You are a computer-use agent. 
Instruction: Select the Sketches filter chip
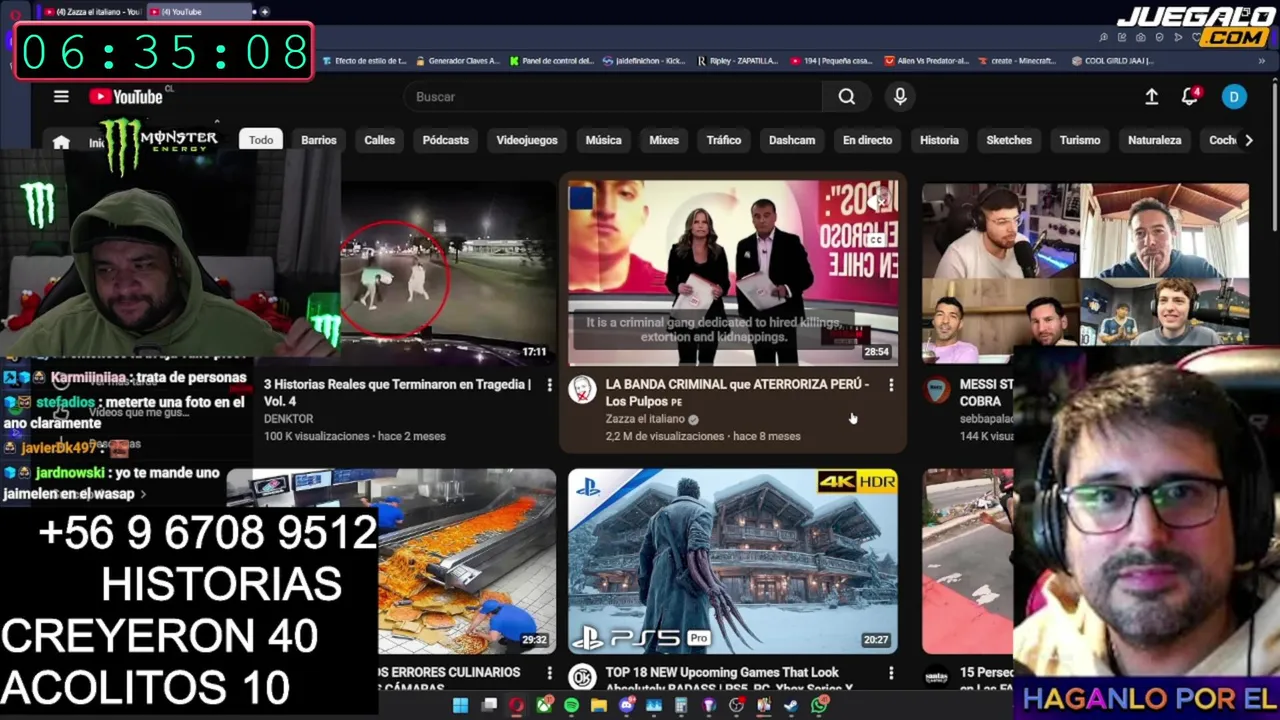coord(1009,140)
